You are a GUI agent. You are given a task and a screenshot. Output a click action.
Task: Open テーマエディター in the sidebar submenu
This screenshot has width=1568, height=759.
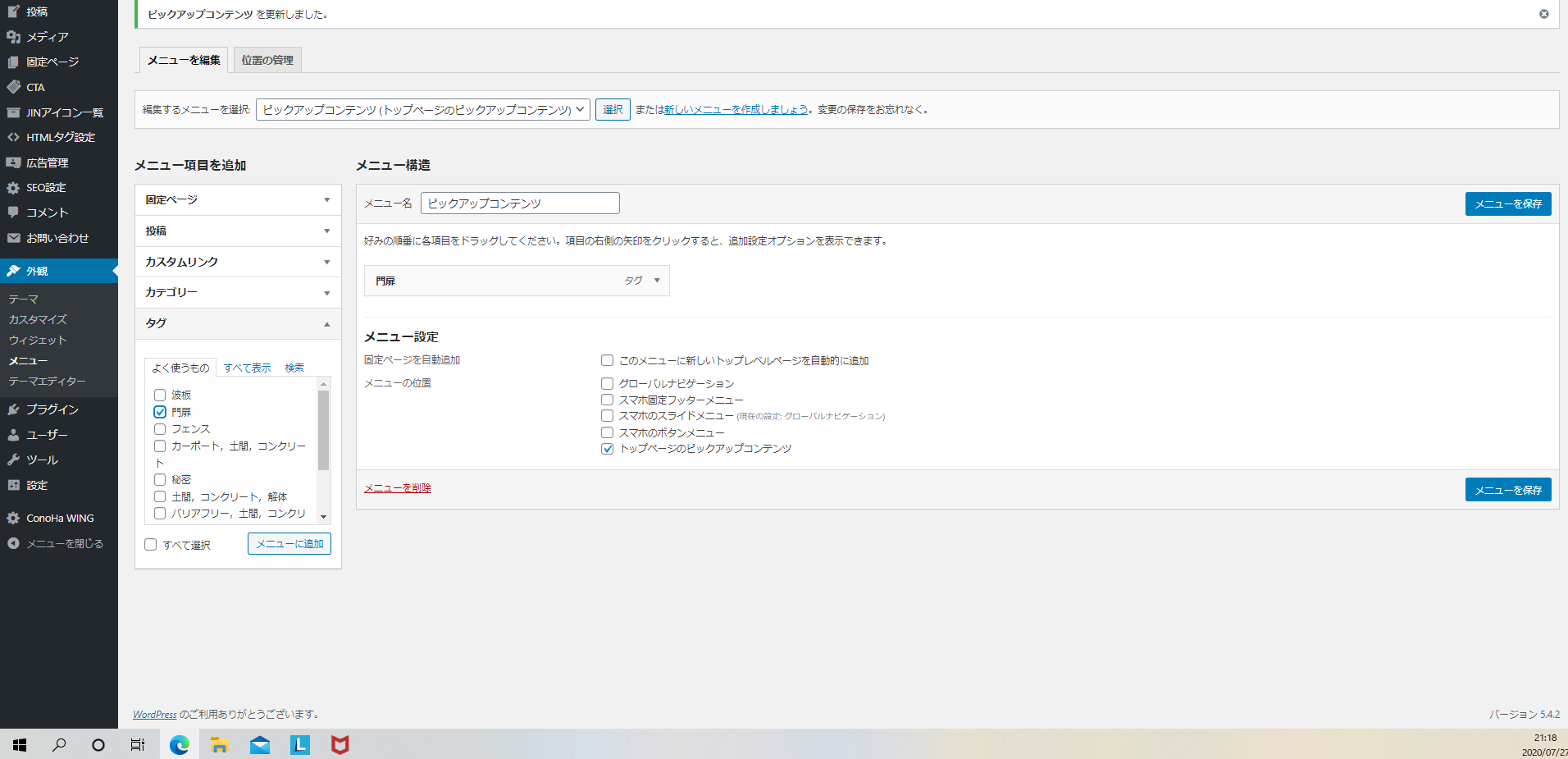pos(47,381)
